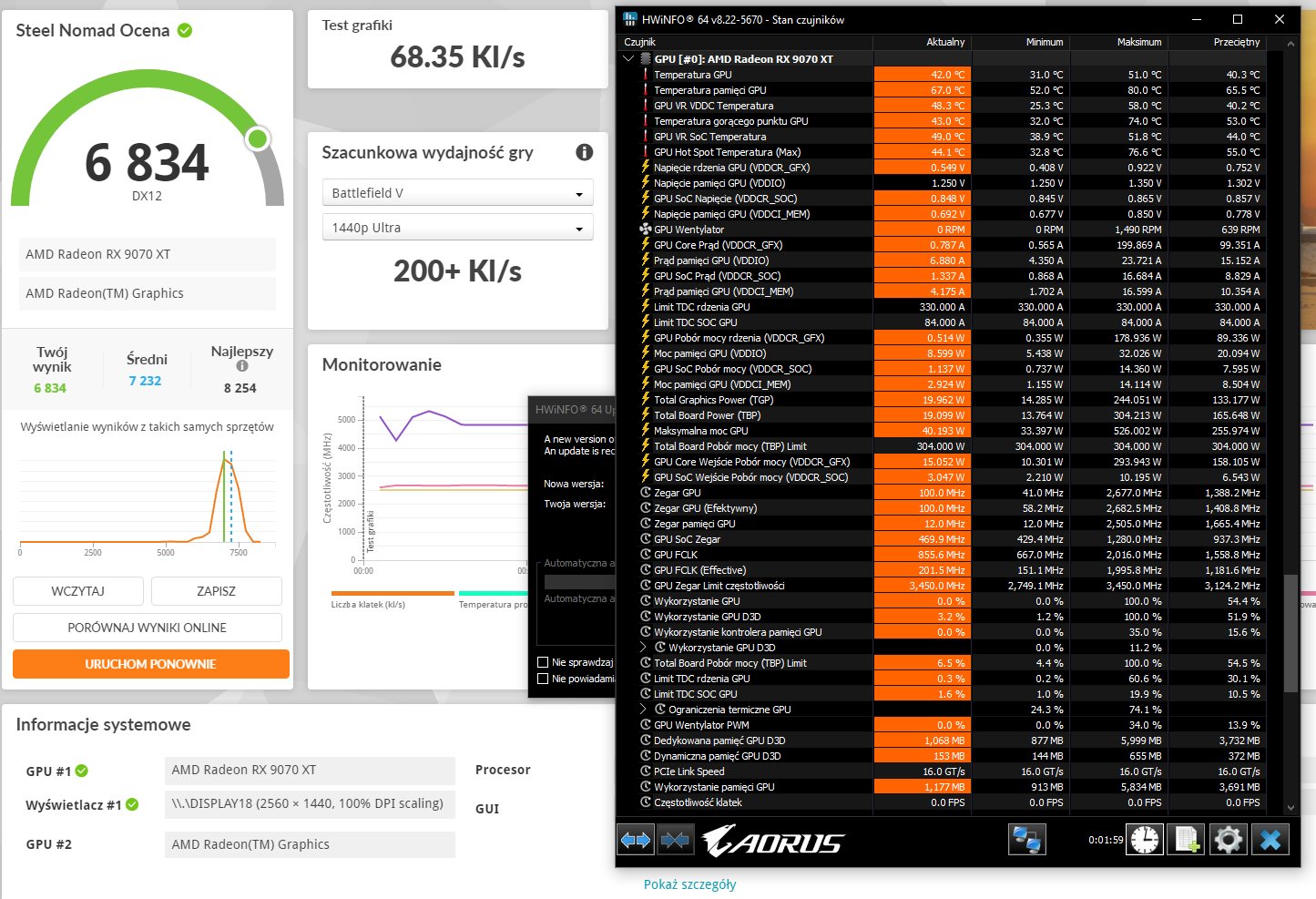Click the orange URUCHOM PONOWNIE button
The width and height of the screenshot is (1316, 899).
point(151,664)
